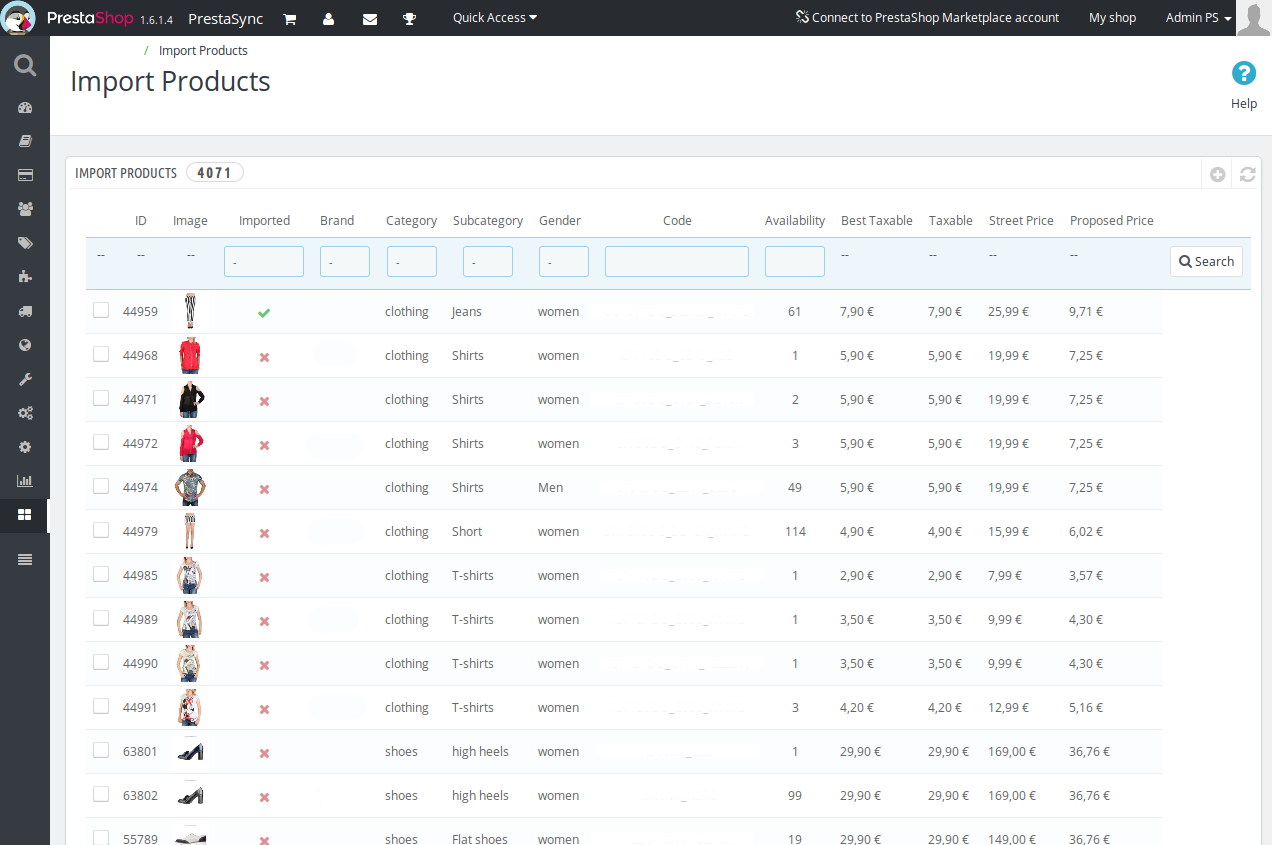Open the Help question mark icon
Screen dimensions: 1272x845
click(x=1243, y=74)
